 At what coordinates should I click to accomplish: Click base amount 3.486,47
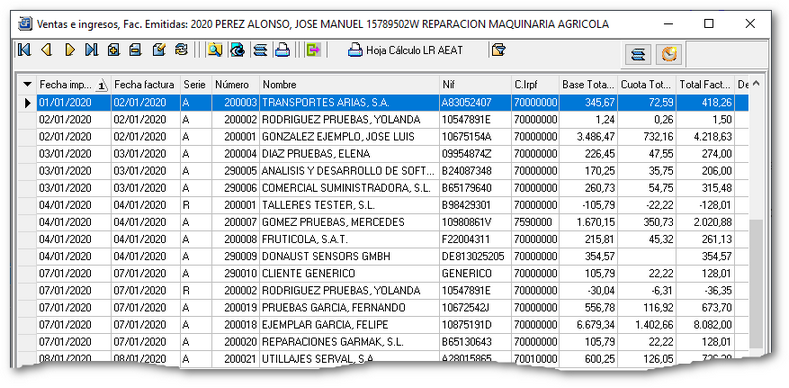point(588,137)
